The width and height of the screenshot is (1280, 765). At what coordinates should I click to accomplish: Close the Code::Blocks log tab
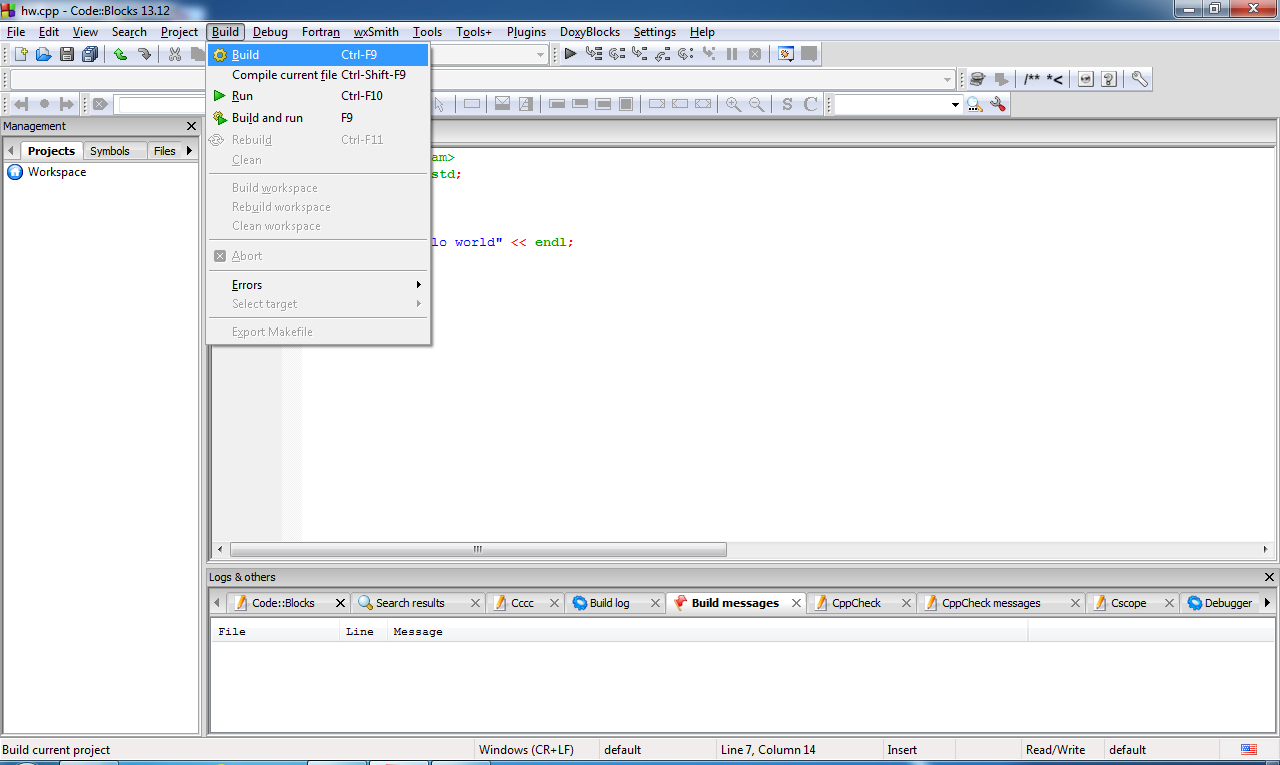point(340,603)
